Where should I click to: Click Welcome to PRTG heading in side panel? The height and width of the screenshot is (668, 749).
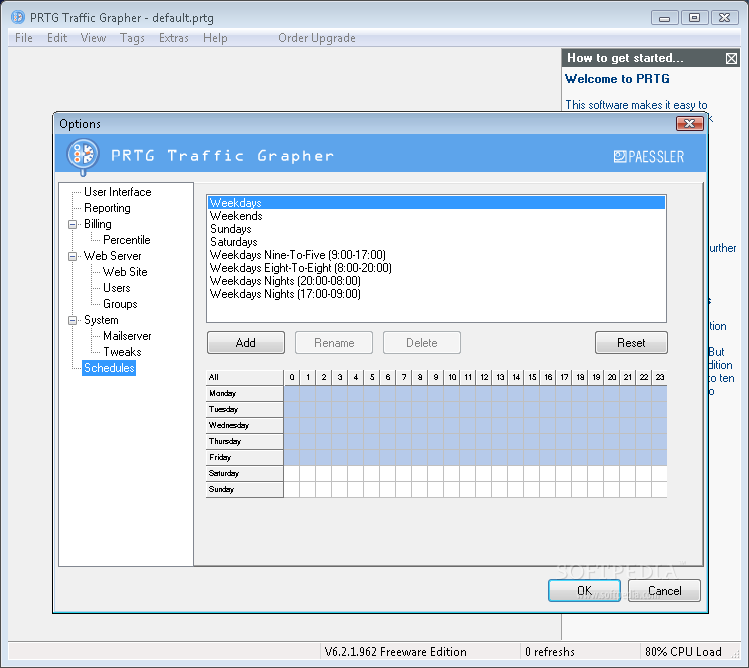coord(617,79)
